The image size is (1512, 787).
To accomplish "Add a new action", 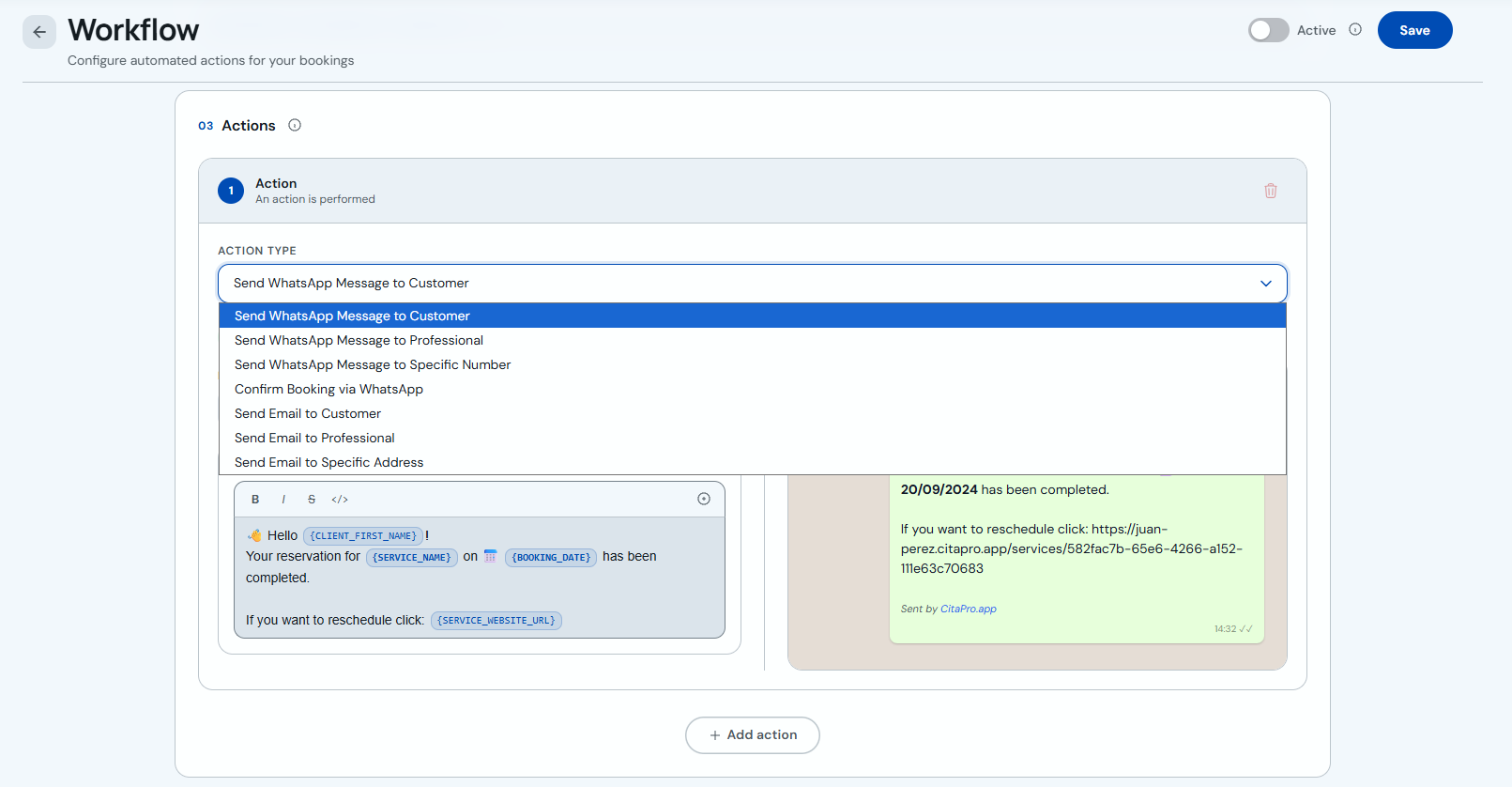I will click(753, 735).
